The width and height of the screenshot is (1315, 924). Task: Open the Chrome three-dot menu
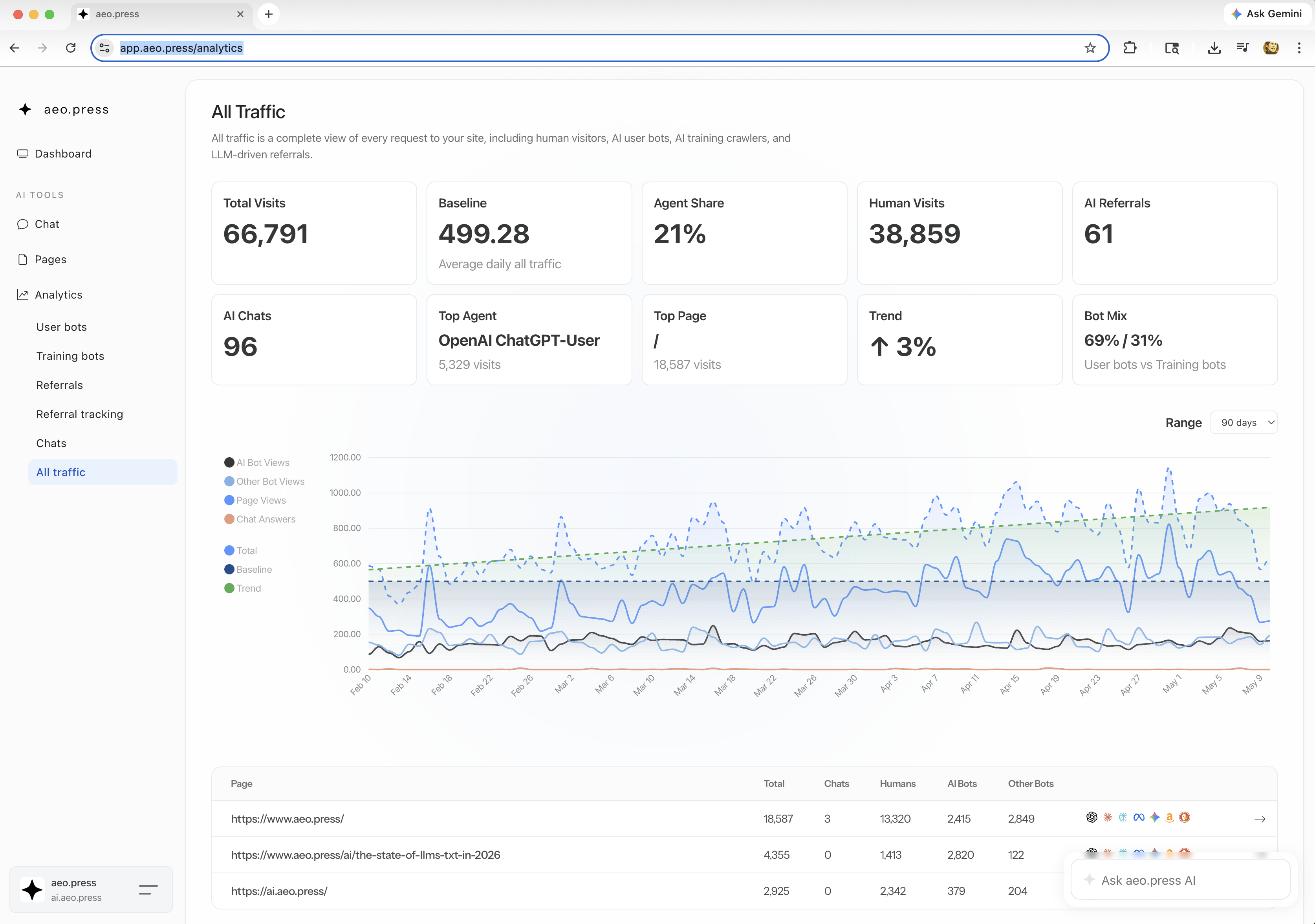pos(1299,48)
